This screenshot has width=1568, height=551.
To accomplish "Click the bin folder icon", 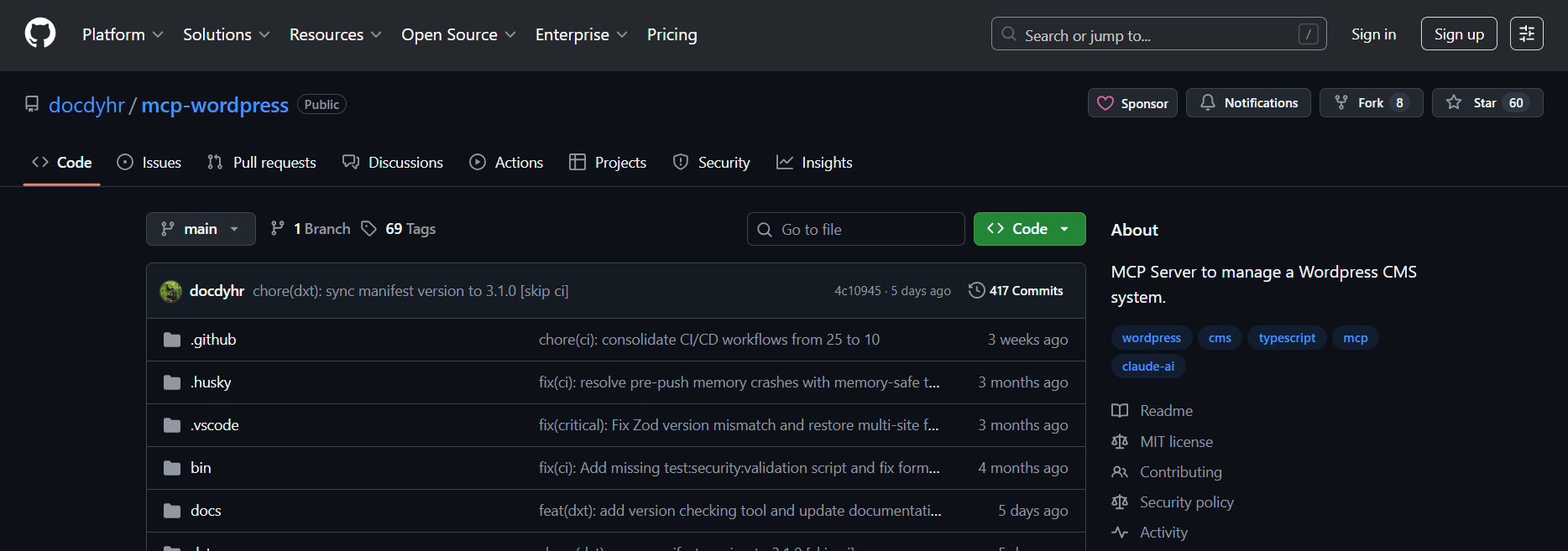I will 172,468.
